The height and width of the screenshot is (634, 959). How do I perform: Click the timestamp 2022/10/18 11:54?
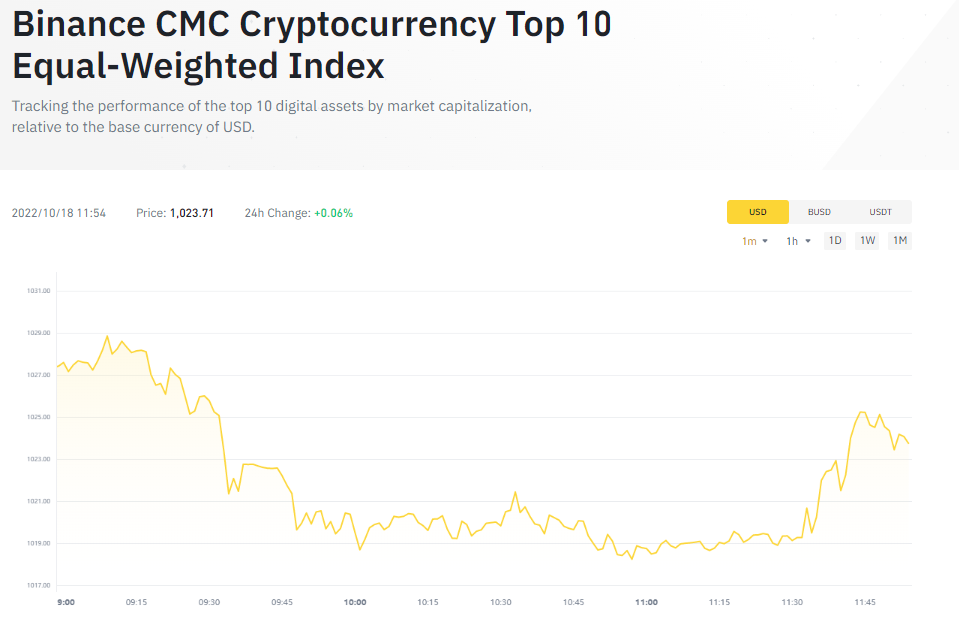(x=59, y=212)
